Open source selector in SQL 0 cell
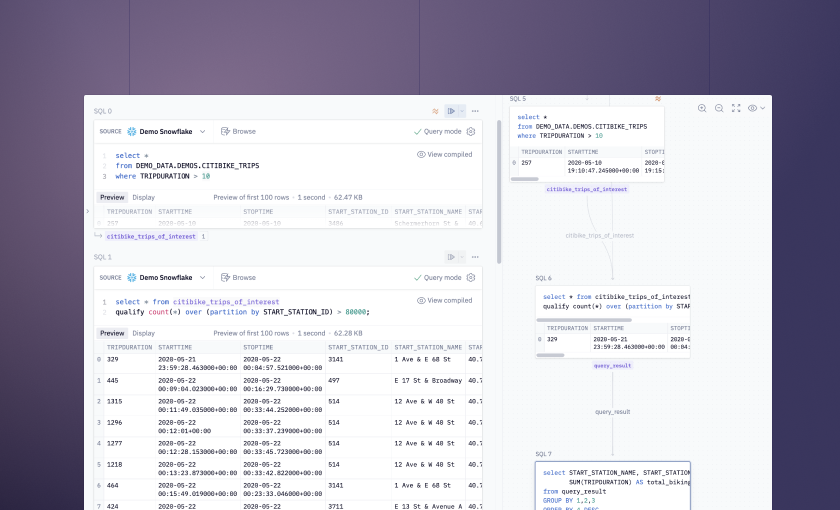Viewport: 840px width, 510px height. (x=166, y=131)
